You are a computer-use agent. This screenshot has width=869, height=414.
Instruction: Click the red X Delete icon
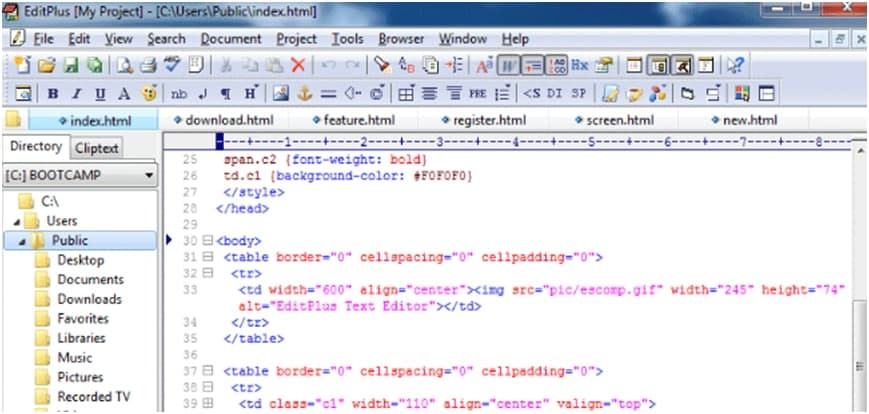pos(299,67)
